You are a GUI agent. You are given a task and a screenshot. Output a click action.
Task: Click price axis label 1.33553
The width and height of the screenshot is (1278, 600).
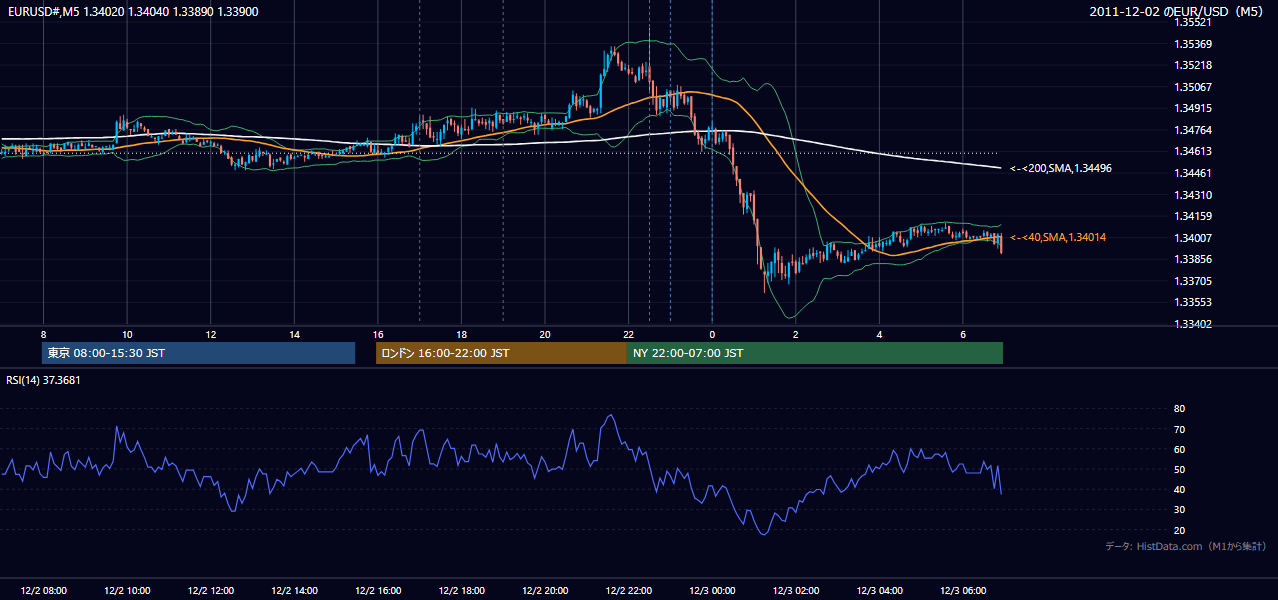coord(1194,302)
